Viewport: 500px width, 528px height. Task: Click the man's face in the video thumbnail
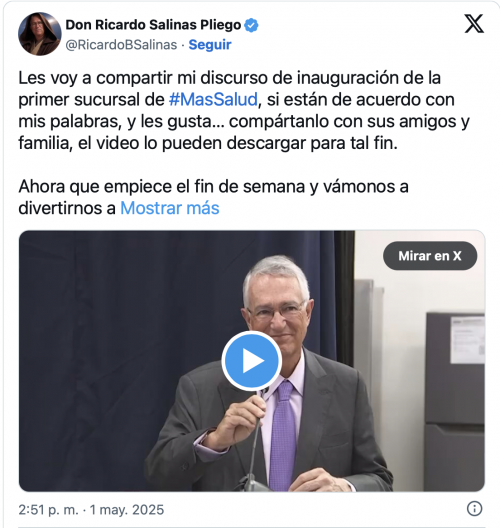pos(278,311)
